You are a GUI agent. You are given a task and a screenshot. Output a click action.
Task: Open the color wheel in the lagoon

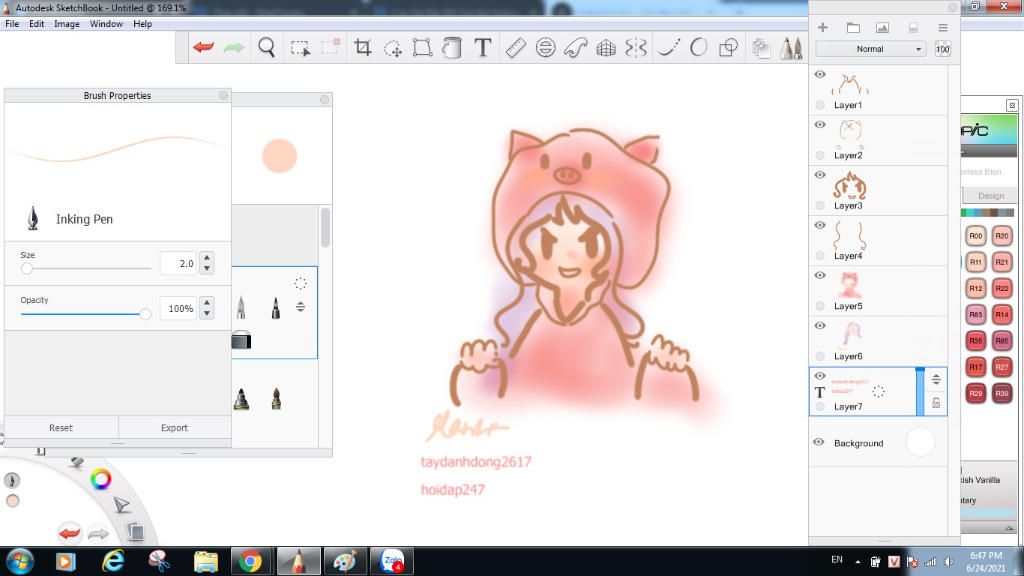click(x=101, y=479)
